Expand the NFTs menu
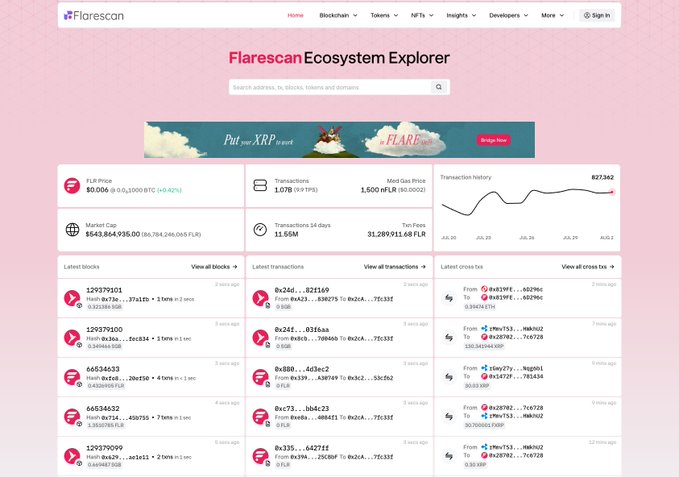The image size is (679, 477). point(422,16)
